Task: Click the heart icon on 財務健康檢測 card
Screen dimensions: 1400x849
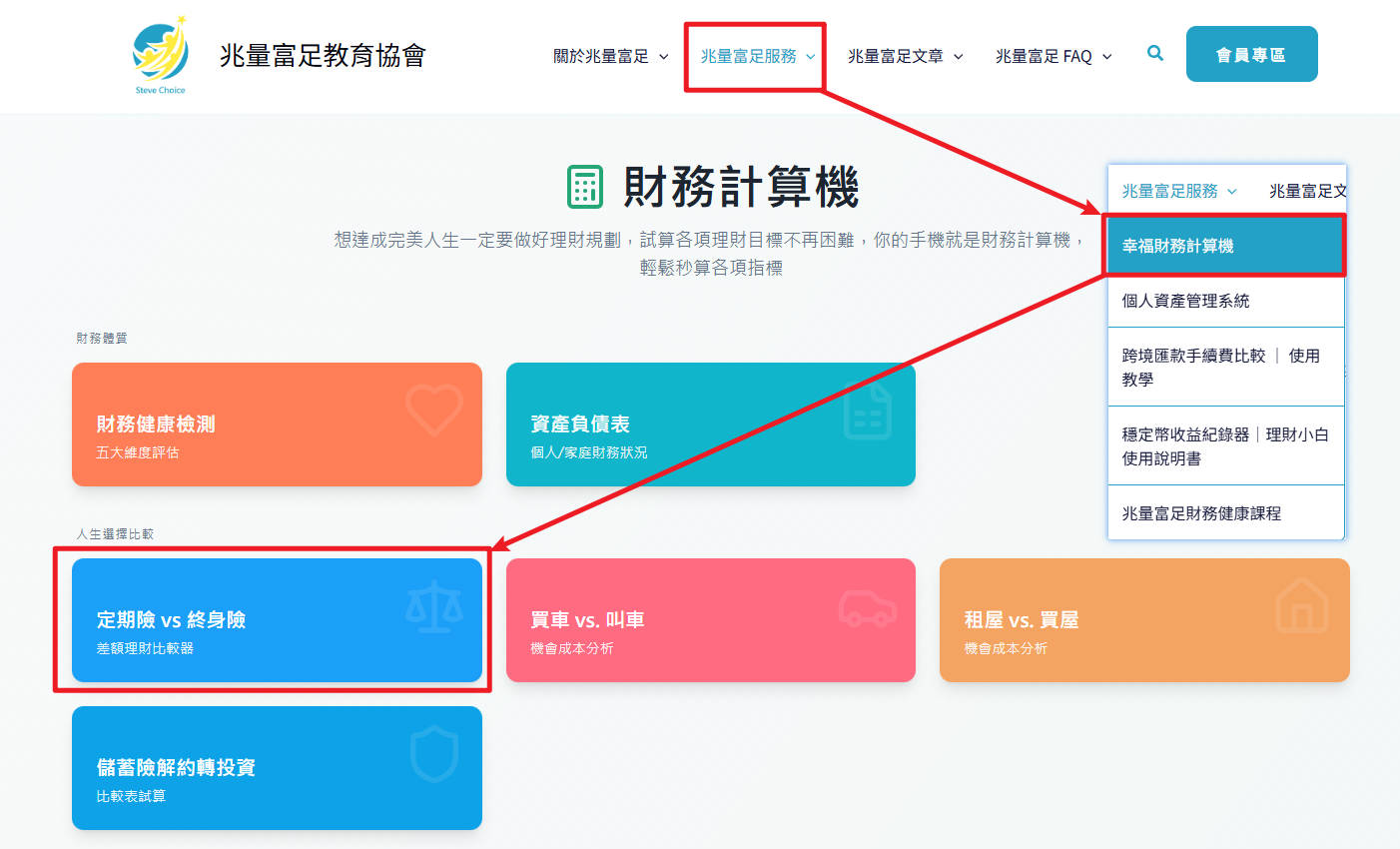Action: [434, 409]
